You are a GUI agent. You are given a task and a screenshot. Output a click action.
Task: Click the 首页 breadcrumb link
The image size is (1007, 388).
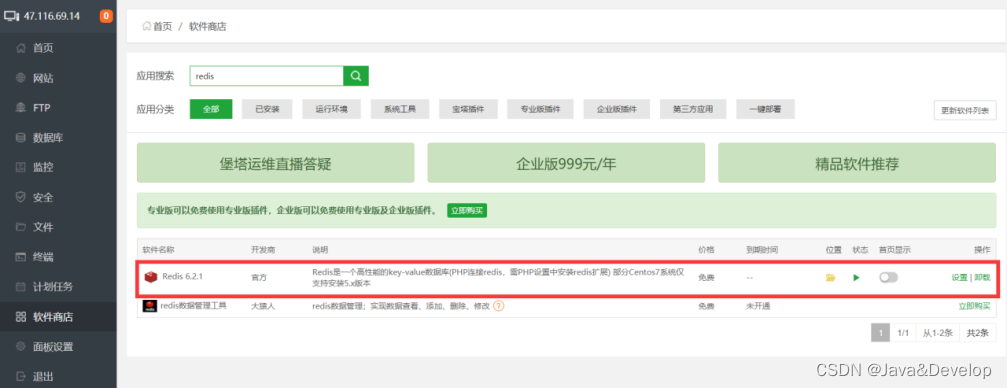pos(162,26)
